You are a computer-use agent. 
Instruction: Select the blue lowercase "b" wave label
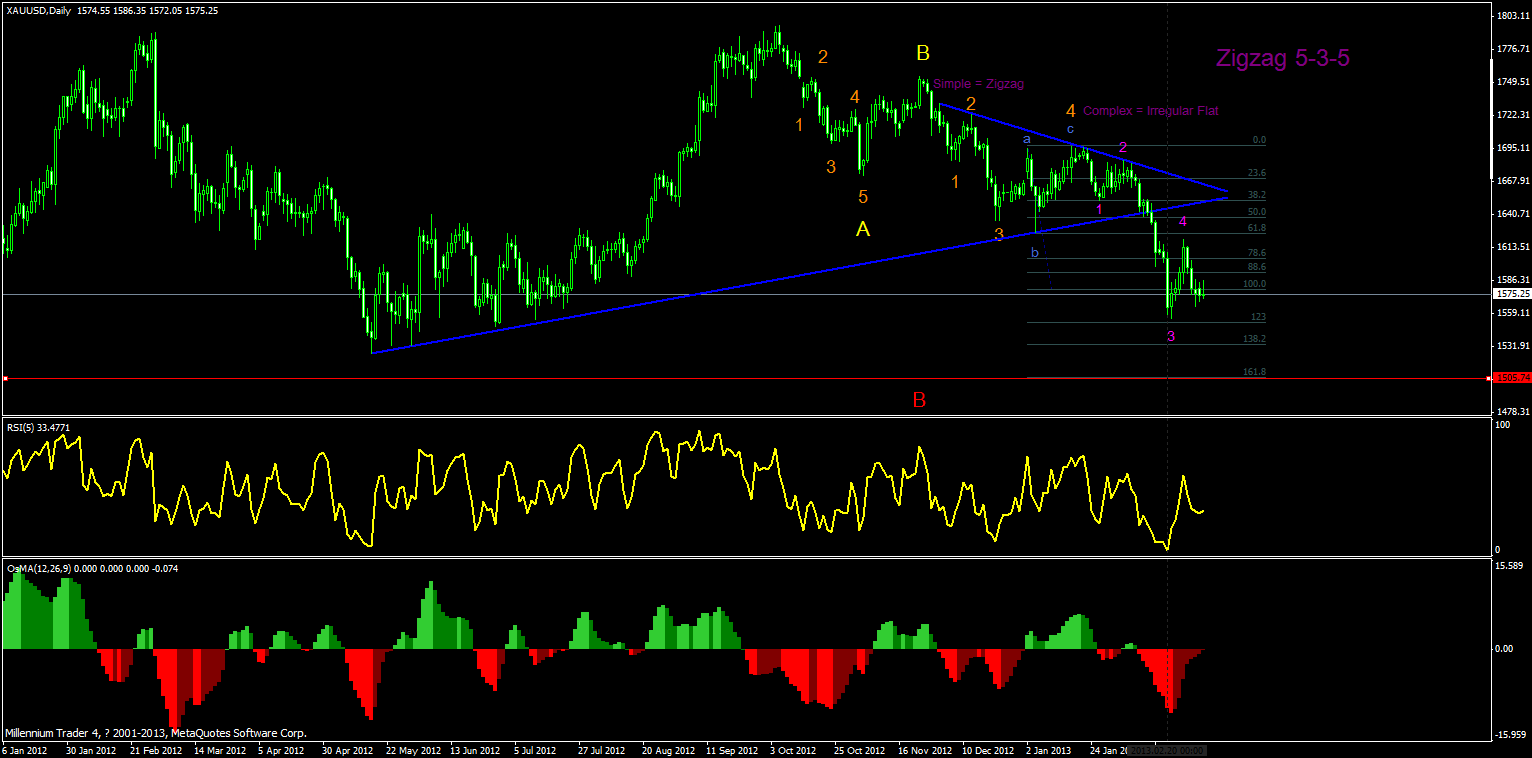click(x=1035, y=253)
